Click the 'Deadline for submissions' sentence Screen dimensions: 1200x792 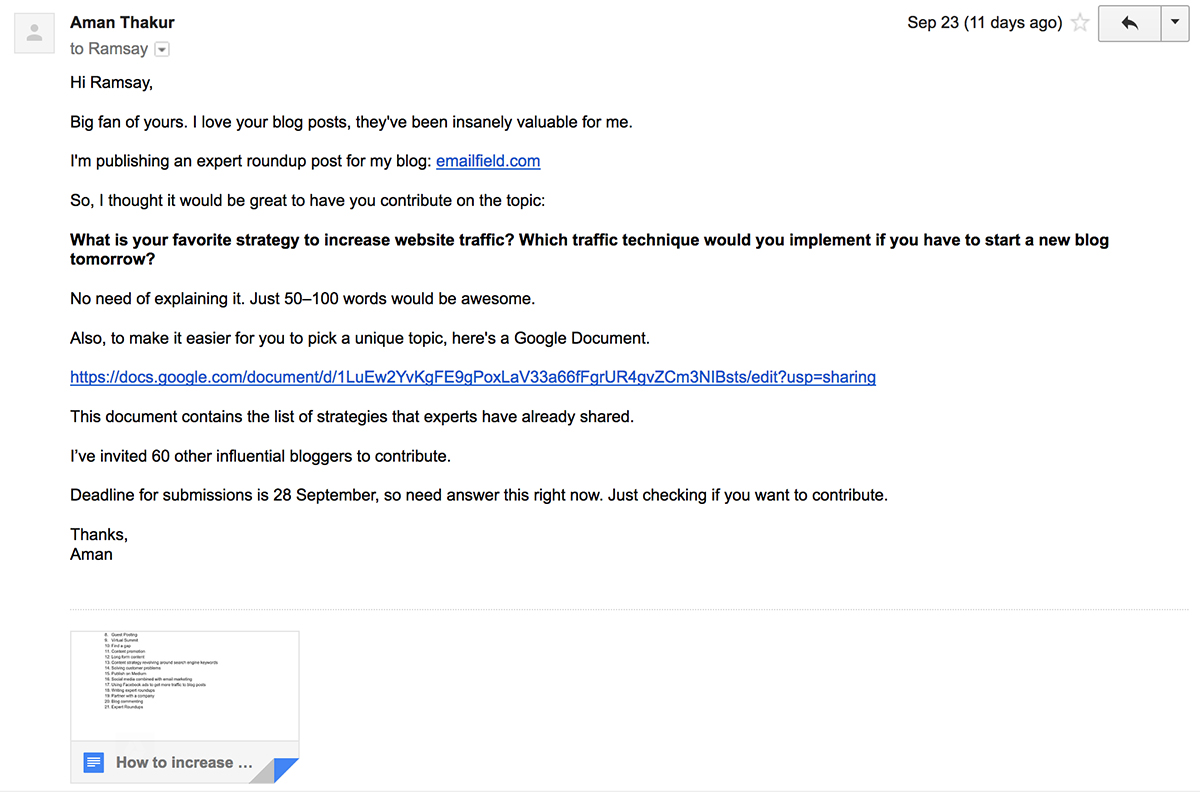point(479,495)
